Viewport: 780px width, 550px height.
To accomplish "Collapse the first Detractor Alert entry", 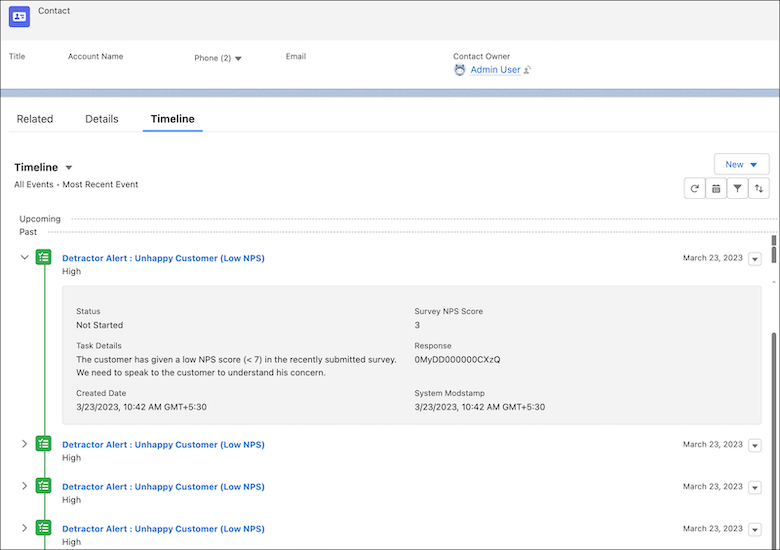I will click(x=25, y=258).
